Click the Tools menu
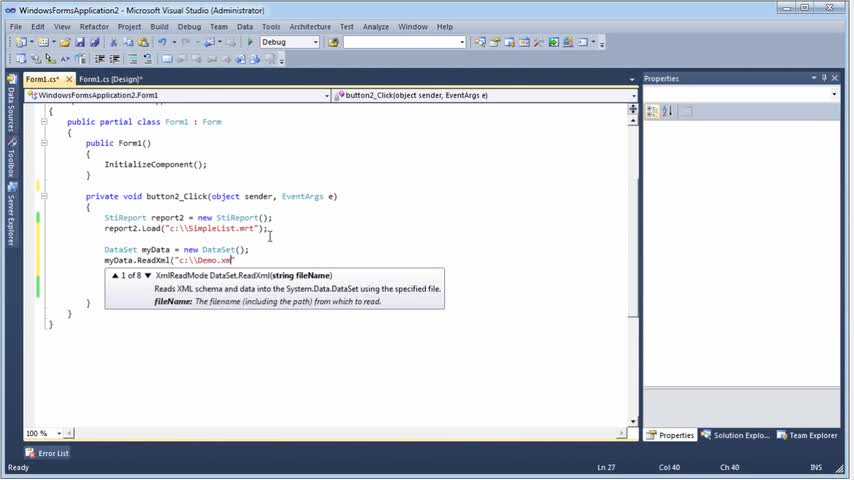 pyautogui.click(x=271, y=27)
